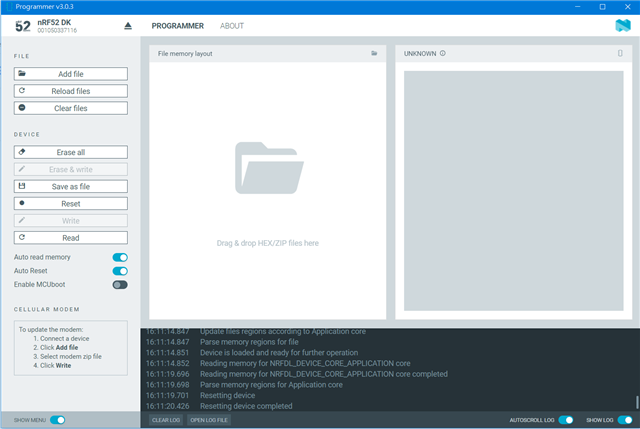
Task: Click the Write button
Action: click(x=71, y=221)
